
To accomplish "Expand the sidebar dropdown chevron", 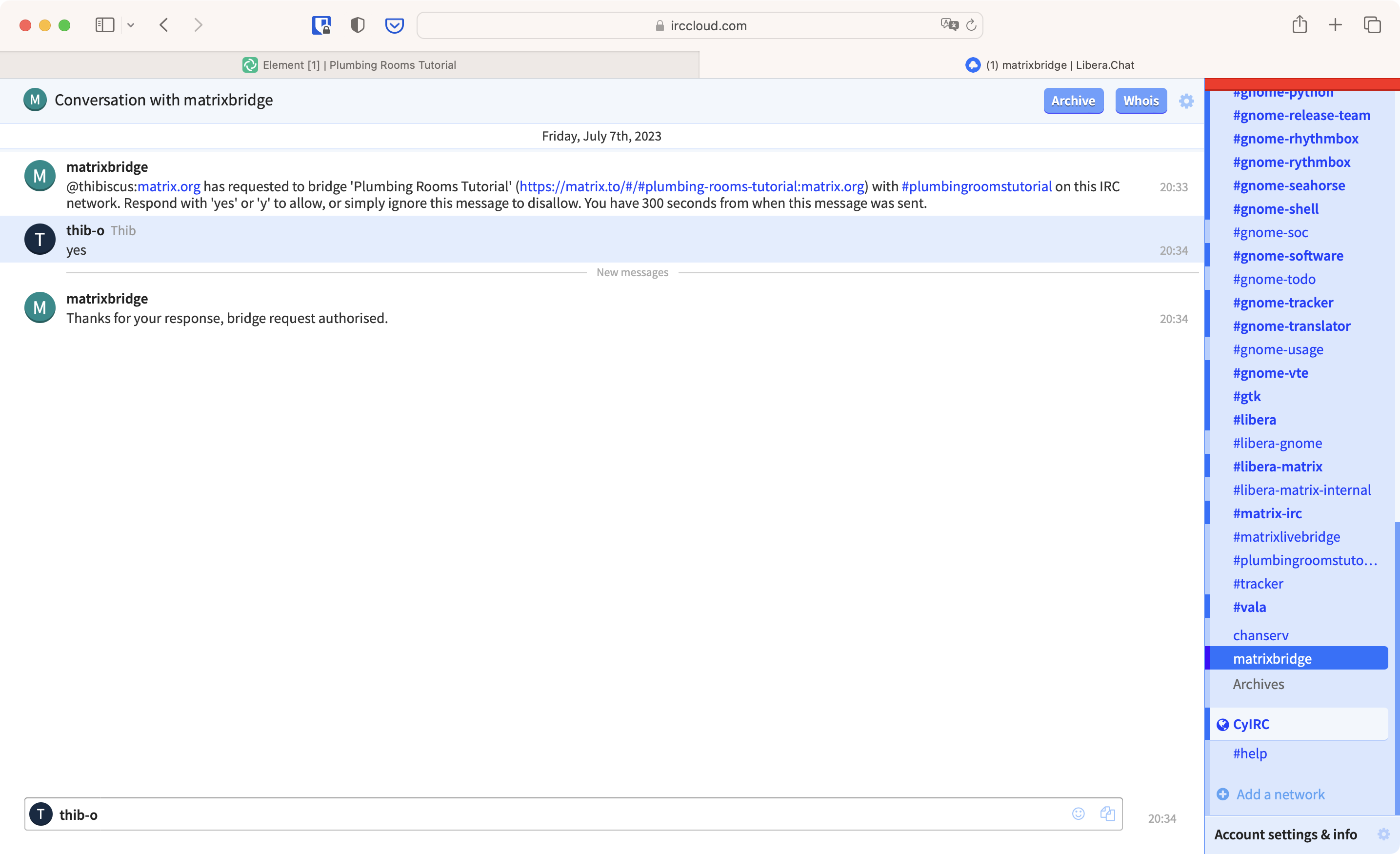I will pos(131,25).
